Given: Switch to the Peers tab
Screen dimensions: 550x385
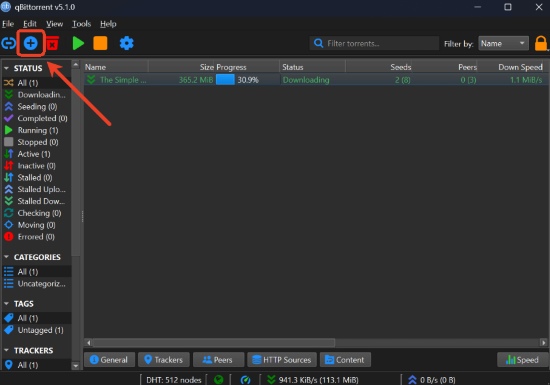Looking at the screenshot, I should [x=218, y=360].
